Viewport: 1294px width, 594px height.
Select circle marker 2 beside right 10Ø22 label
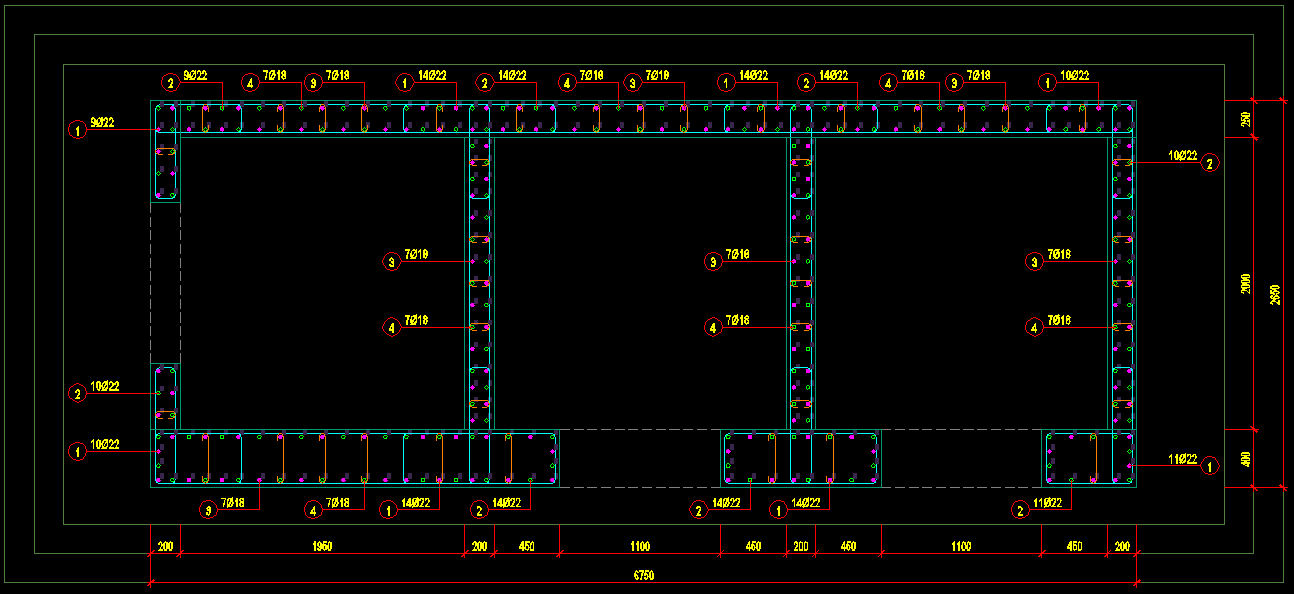1210,163
